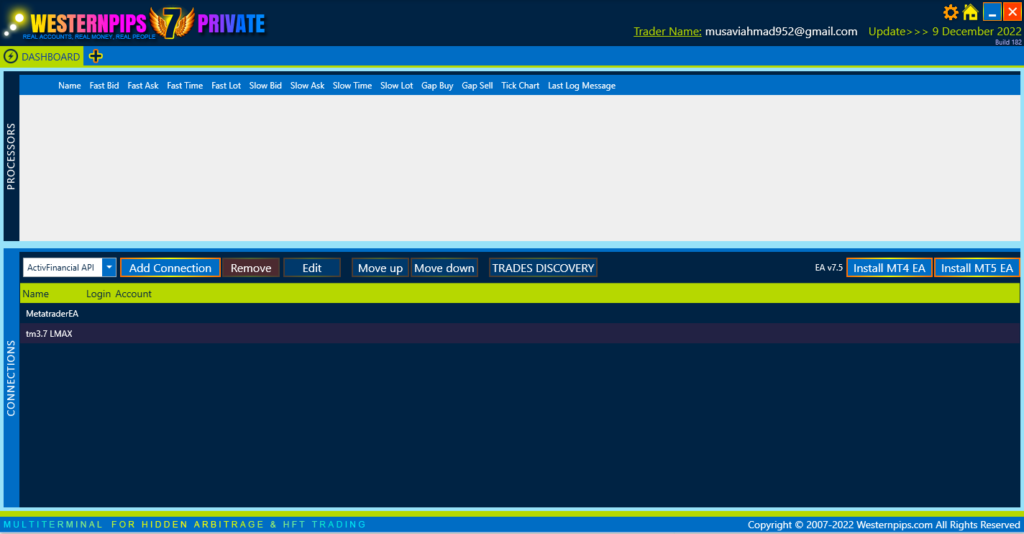Click the PROCESSORS side panel label

point(10,157)
